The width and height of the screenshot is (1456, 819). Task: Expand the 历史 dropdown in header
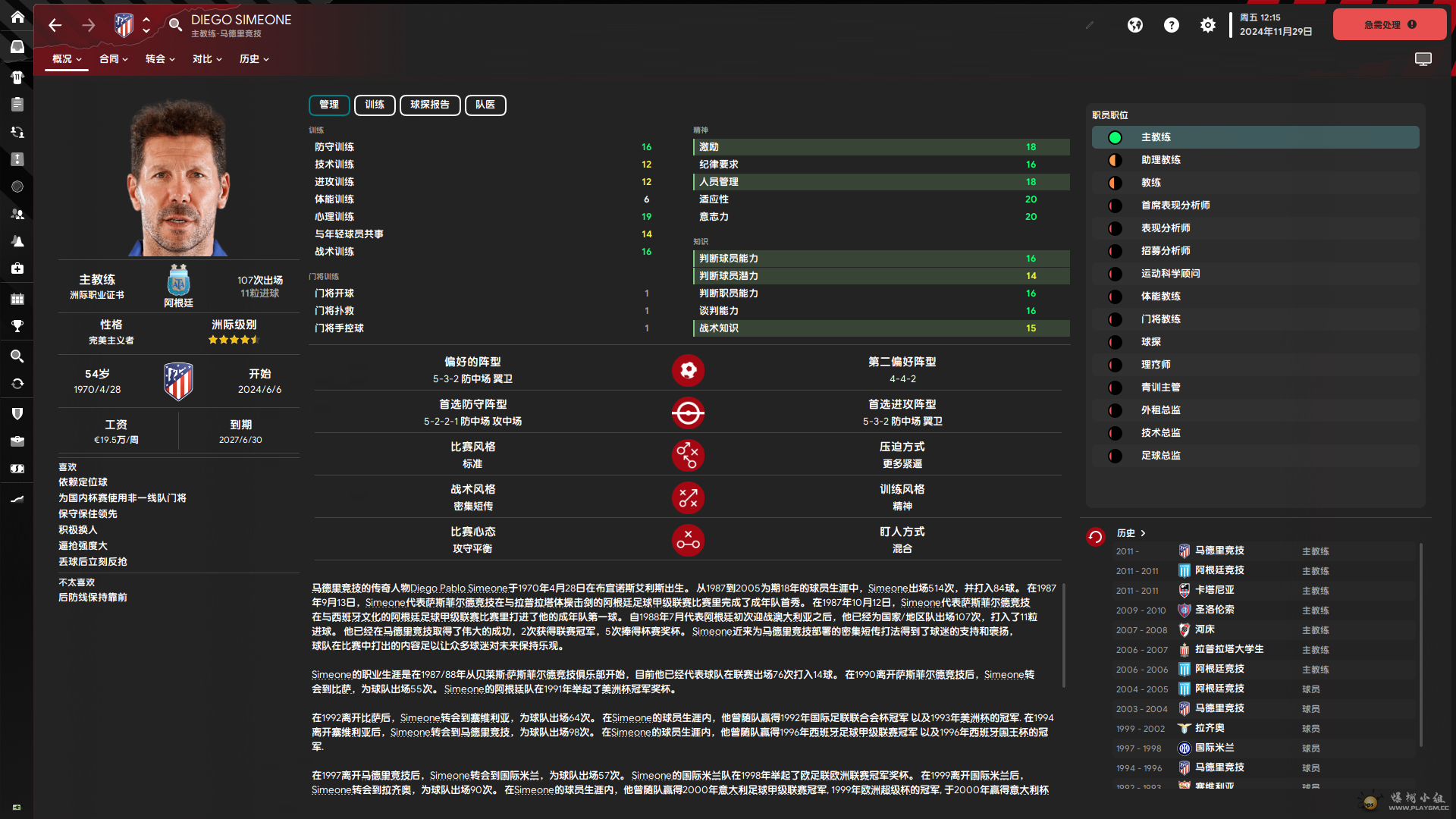click(x=254, y=59)
